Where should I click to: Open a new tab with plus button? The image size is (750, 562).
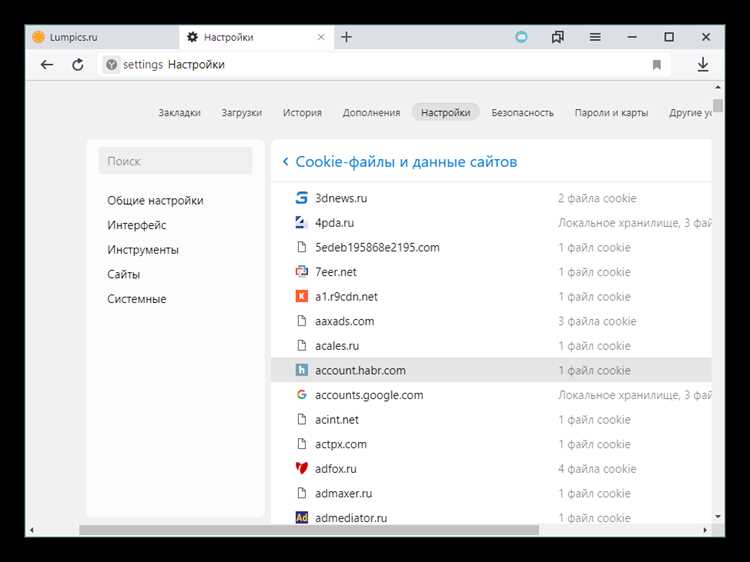point(347,37)
